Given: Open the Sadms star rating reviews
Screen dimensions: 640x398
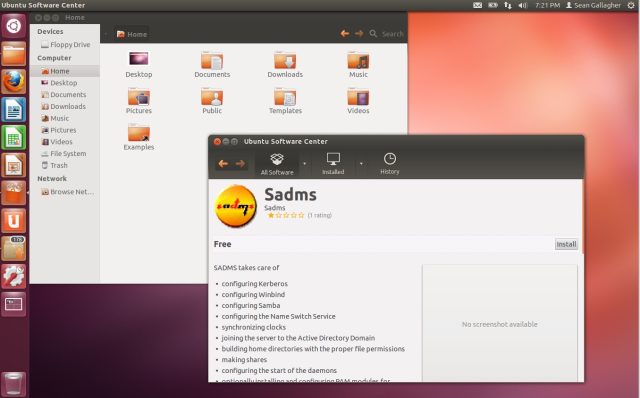Looking at the screenshot, I should click(x=299, y=215).
